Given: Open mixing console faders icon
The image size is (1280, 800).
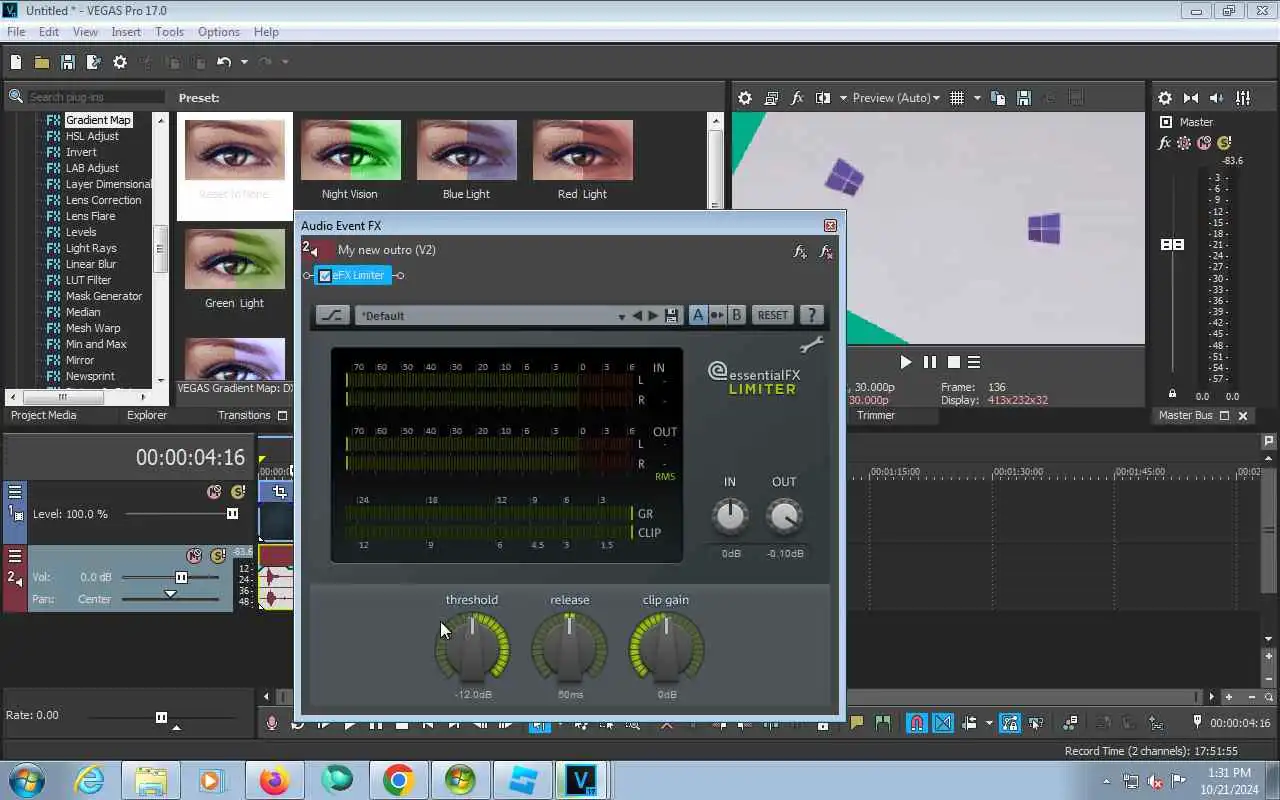Looking at the screenshot, I should coord(1243,98).
